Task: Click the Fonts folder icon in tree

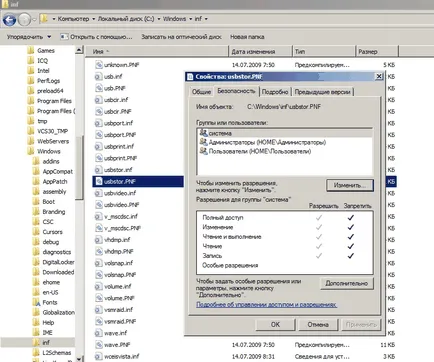Action: coord(36,302)
